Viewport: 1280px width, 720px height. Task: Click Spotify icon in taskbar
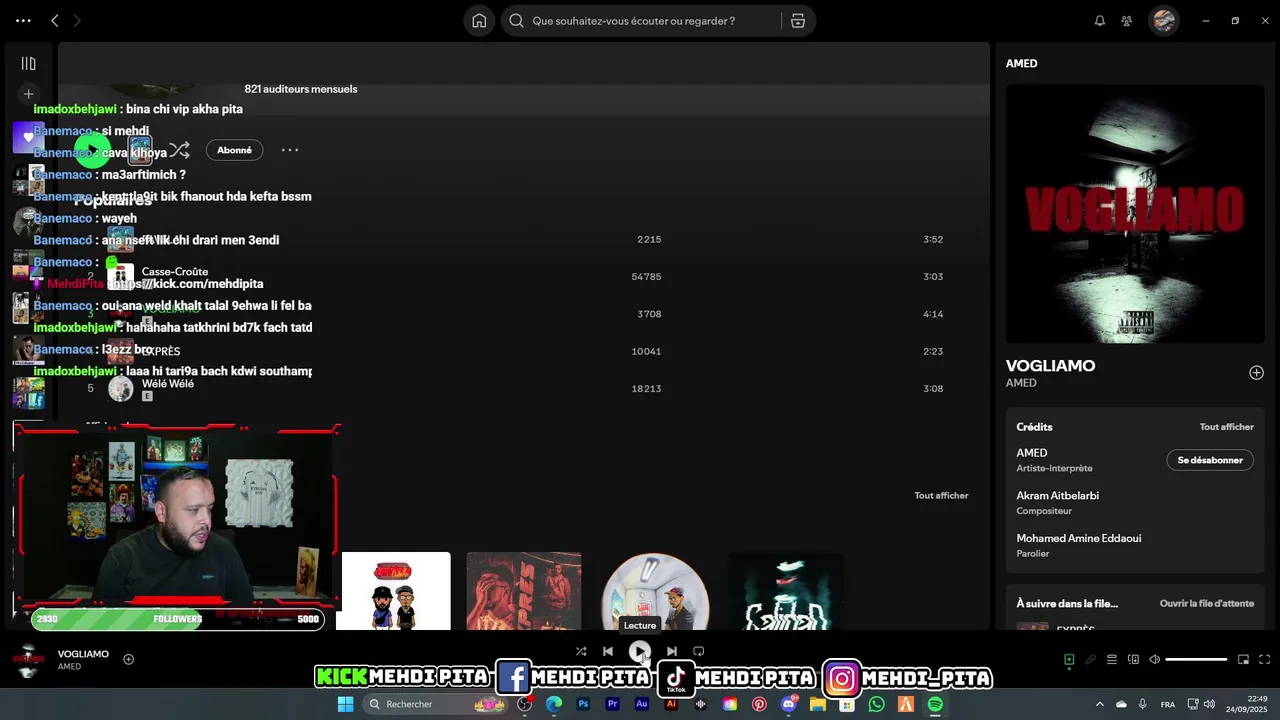tap(935, 704)
